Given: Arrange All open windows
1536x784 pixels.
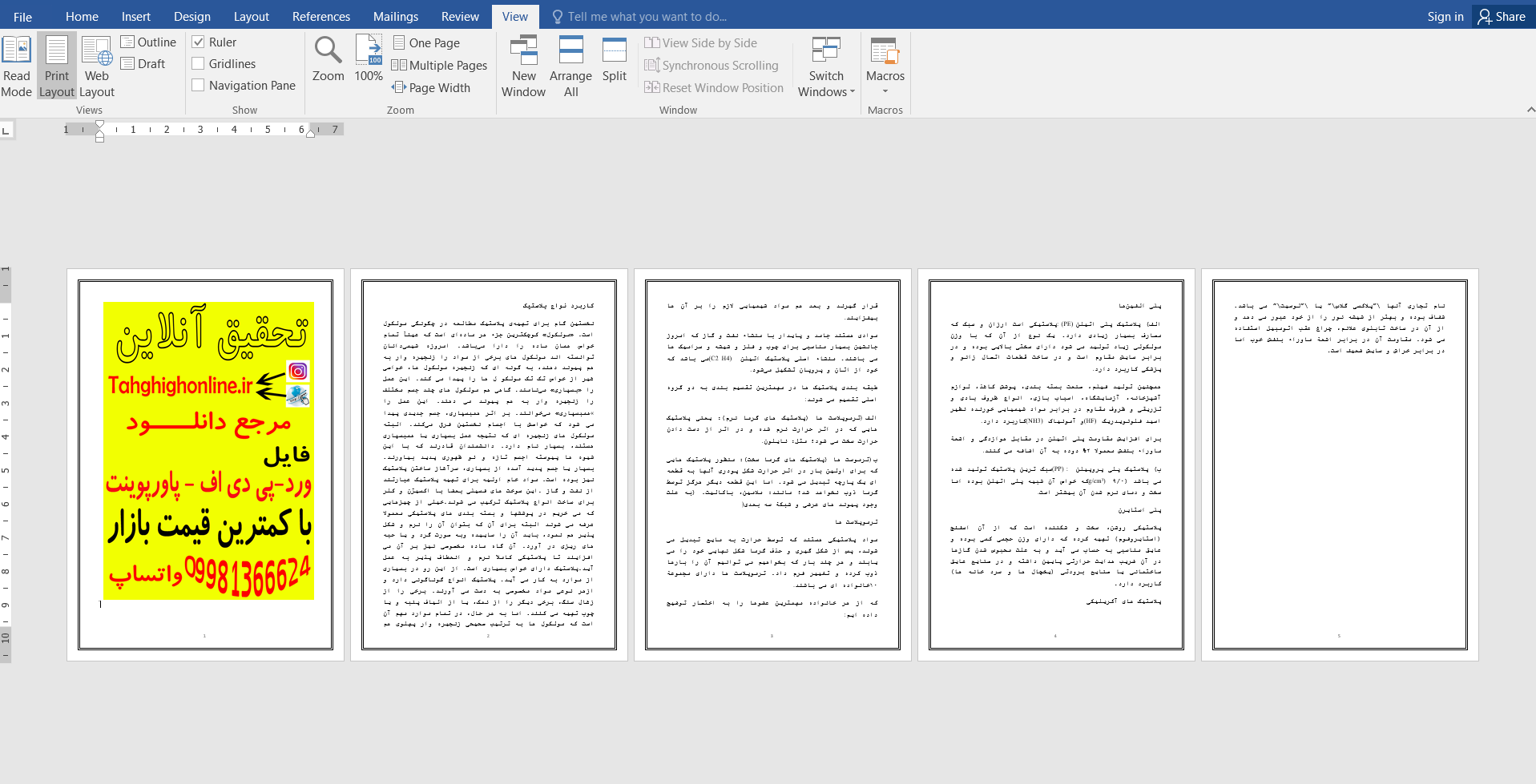Looking at the screenshot, I should [x=570, y=66].
